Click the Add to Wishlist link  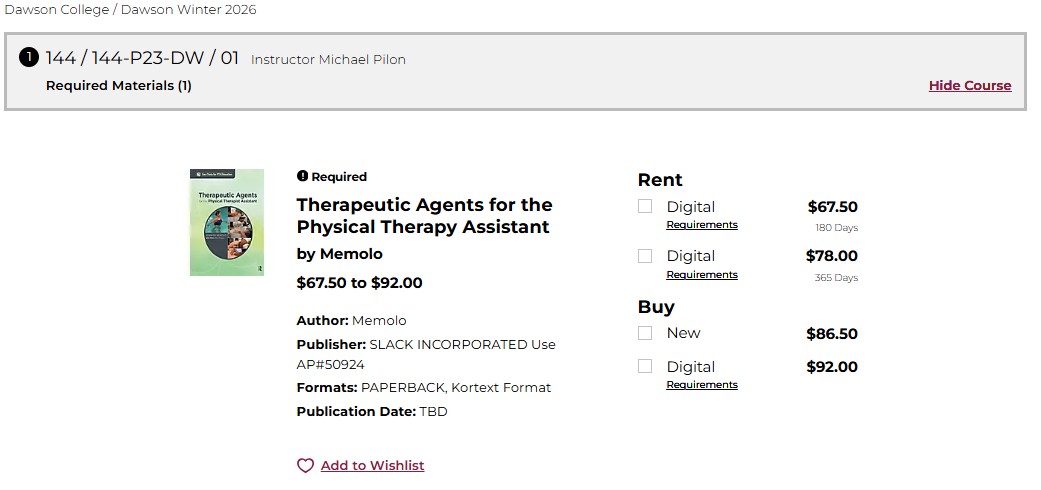coord(372,466)
